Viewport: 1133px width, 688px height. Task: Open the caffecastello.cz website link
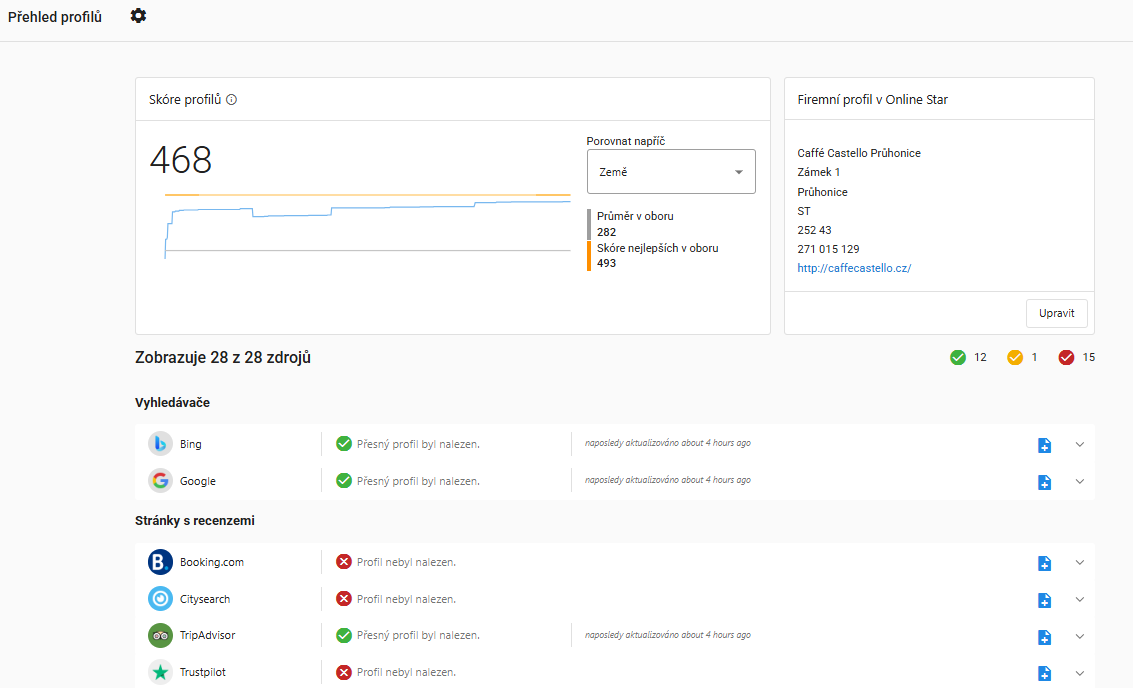point(854,268)
